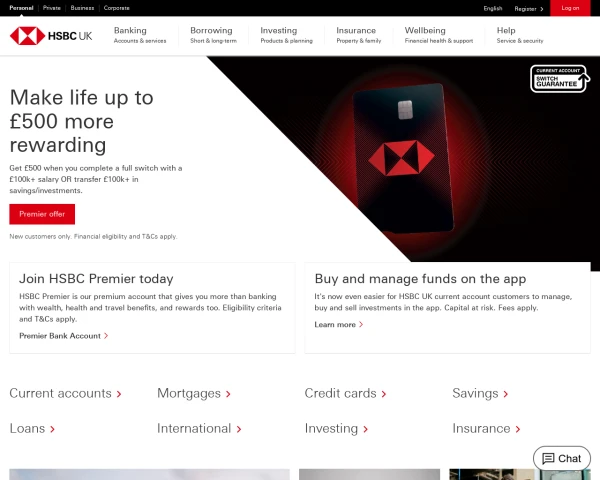Screen dimensions: 600x480
Task: Click the arrow next to Premier Bank Account
Action: pos(106,336)
